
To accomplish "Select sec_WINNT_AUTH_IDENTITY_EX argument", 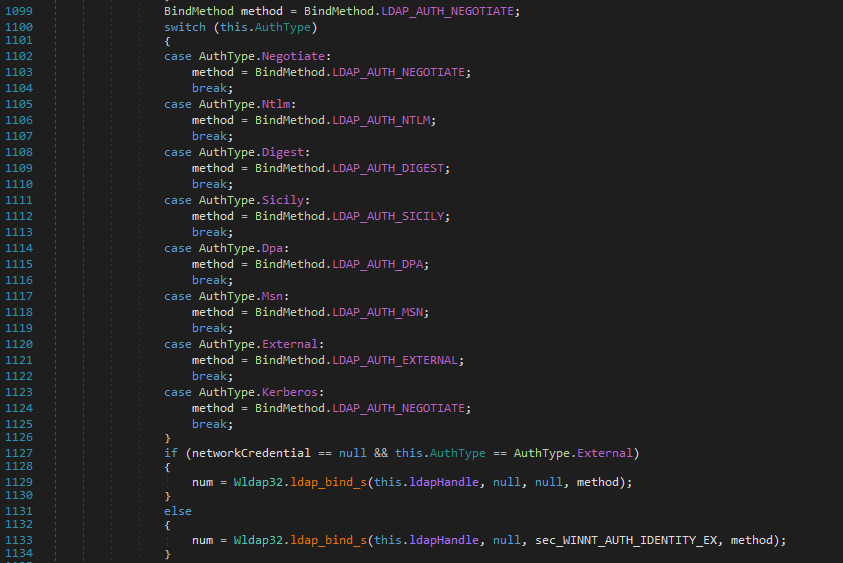I will click(626, 540).
